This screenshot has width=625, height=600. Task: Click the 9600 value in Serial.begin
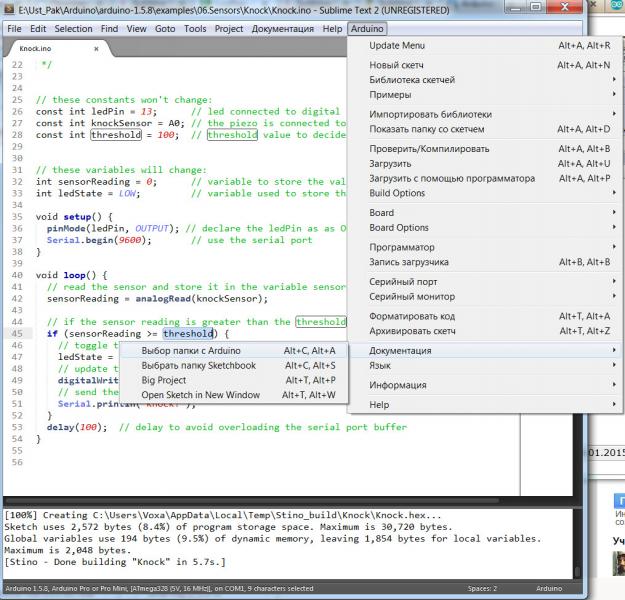point(130,240)
